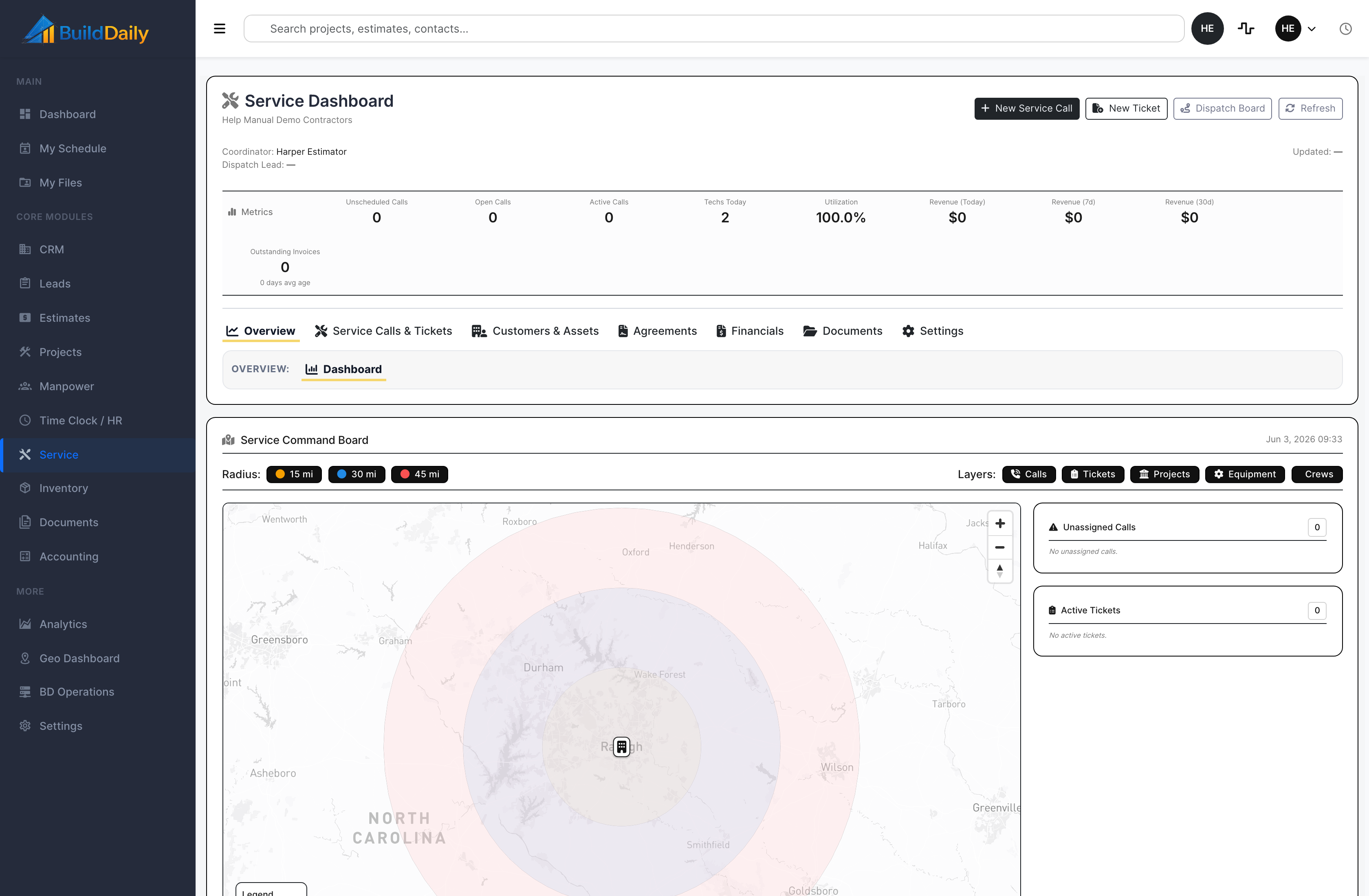Toggle the Crews map layer
The image size is (1369, 896).
tap(1317, 474)
